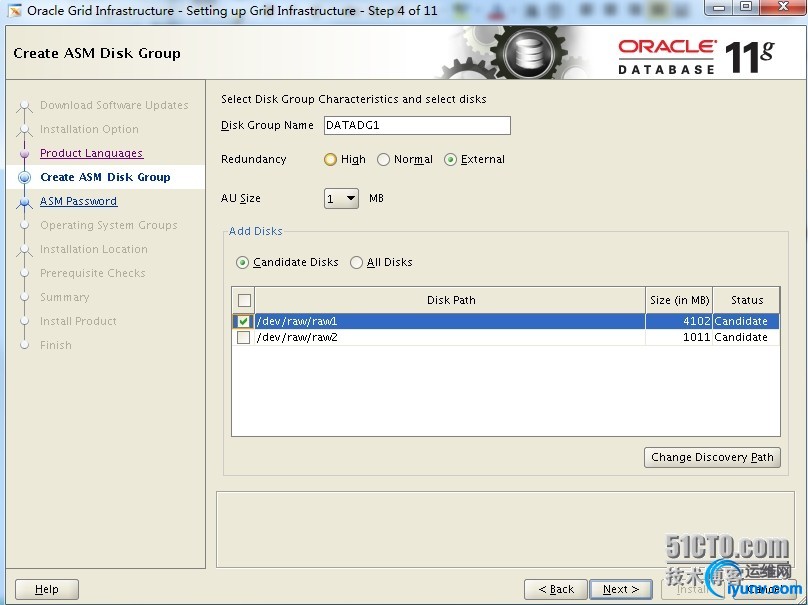This screenshot has width=808, height=605.
Task: Click Candidate status of raw2 row
Action: pyautogui.click(x=746, y=338)
